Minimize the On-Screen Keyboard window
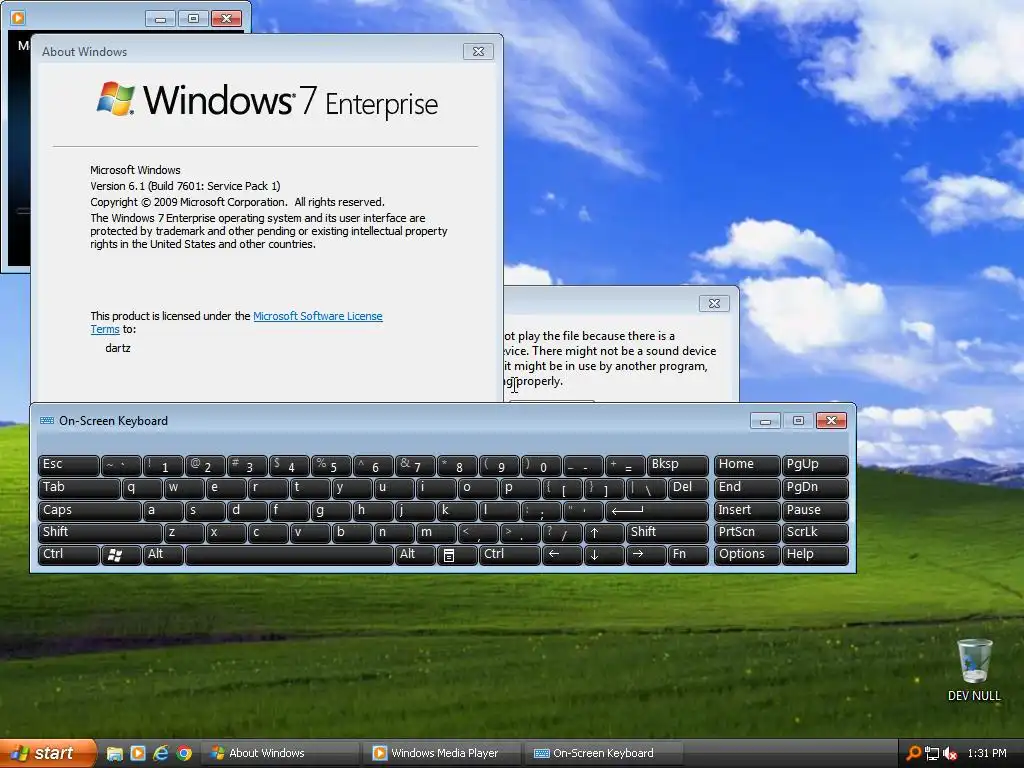The image size is (1024, 768). tap(765, 421)
